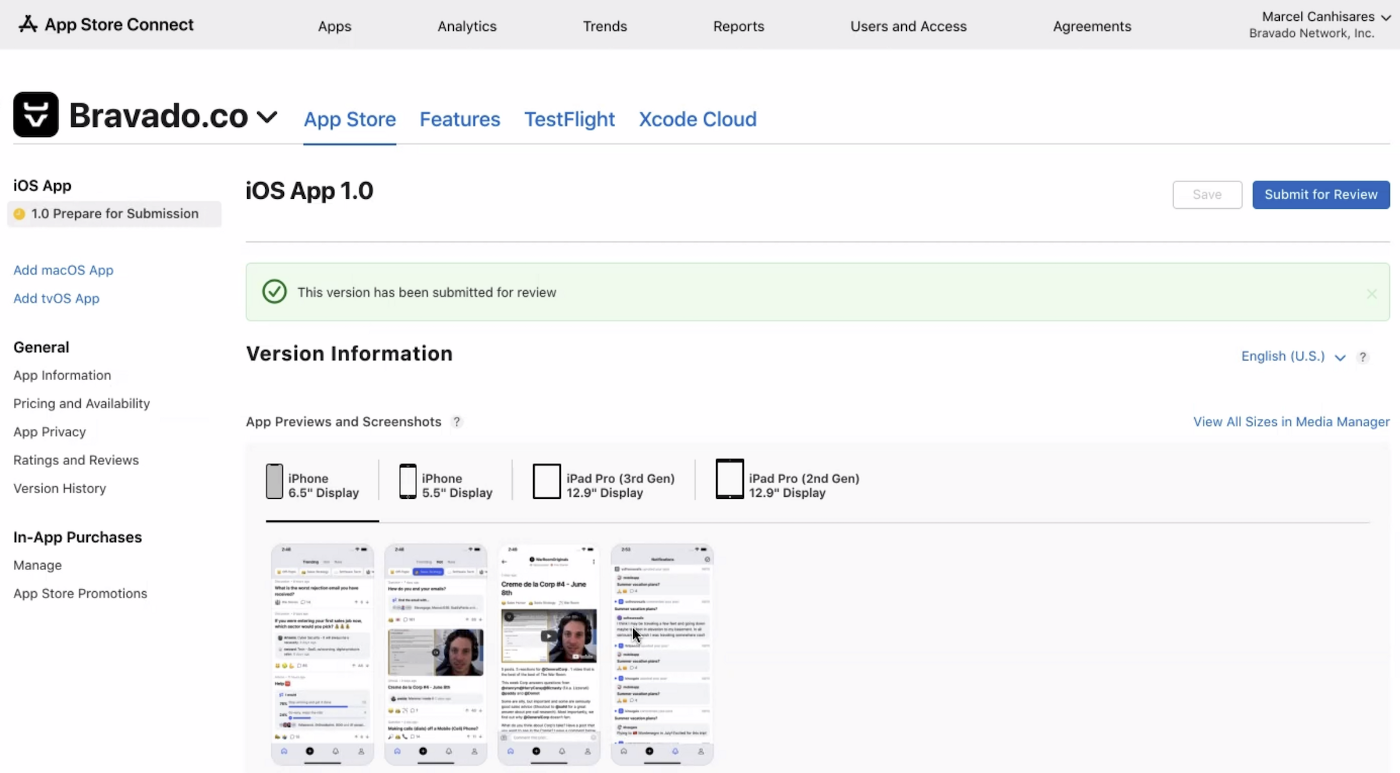1400x773 pixels.
Task: Click the iPad Pro 2nd Gen device icon
Action: click(730, 479)
